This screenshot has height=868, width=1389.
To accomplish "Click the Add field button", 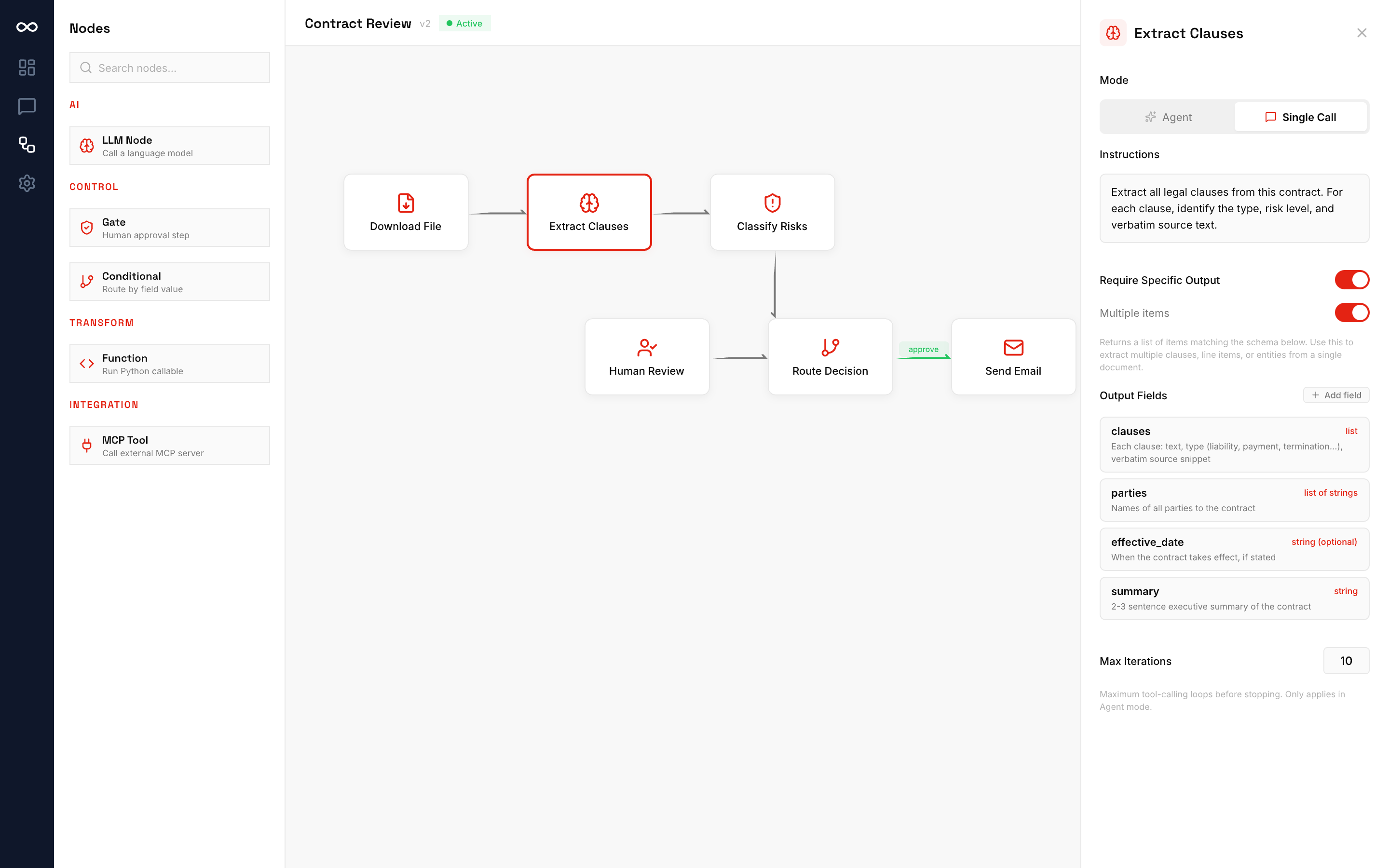I will click(x=1335, y=395).
